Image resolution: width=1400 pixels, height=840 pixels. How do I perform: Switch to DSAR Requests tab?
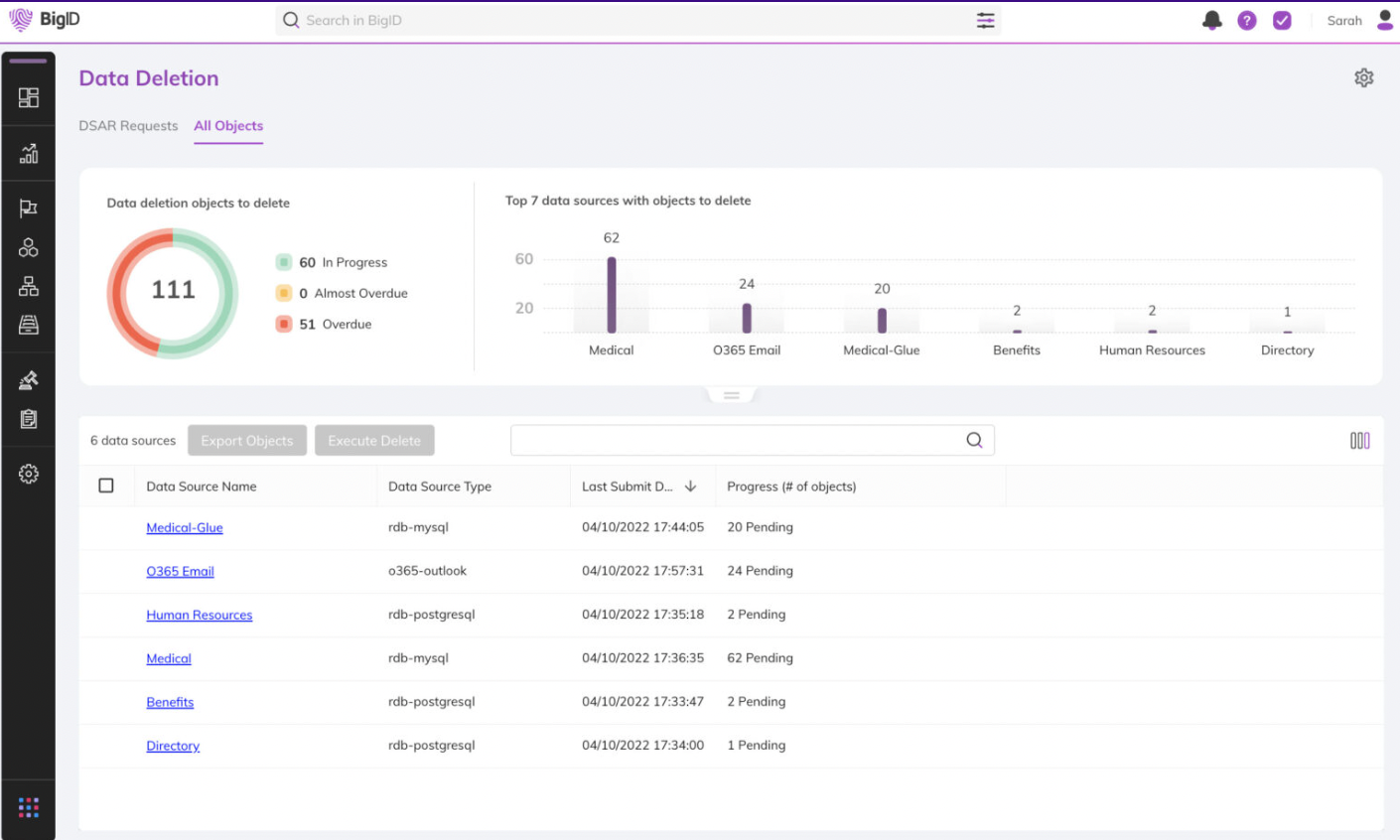(128, 126)
